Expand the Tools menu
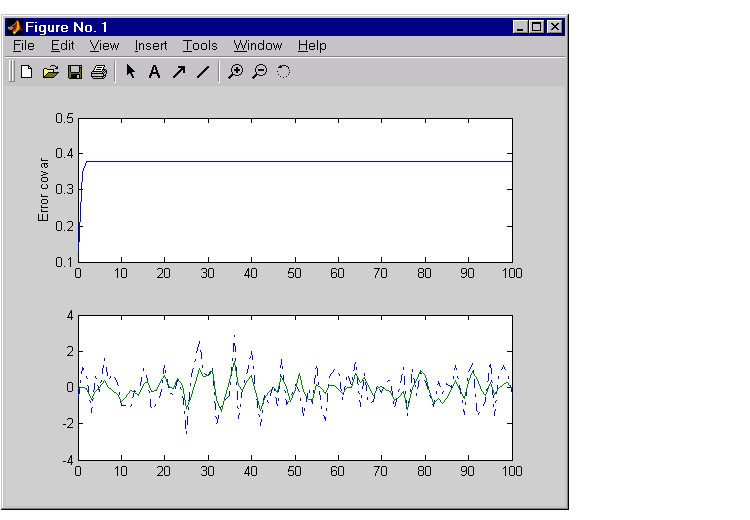The width and height of the screenshot is (750, 520). pos(200,46)
